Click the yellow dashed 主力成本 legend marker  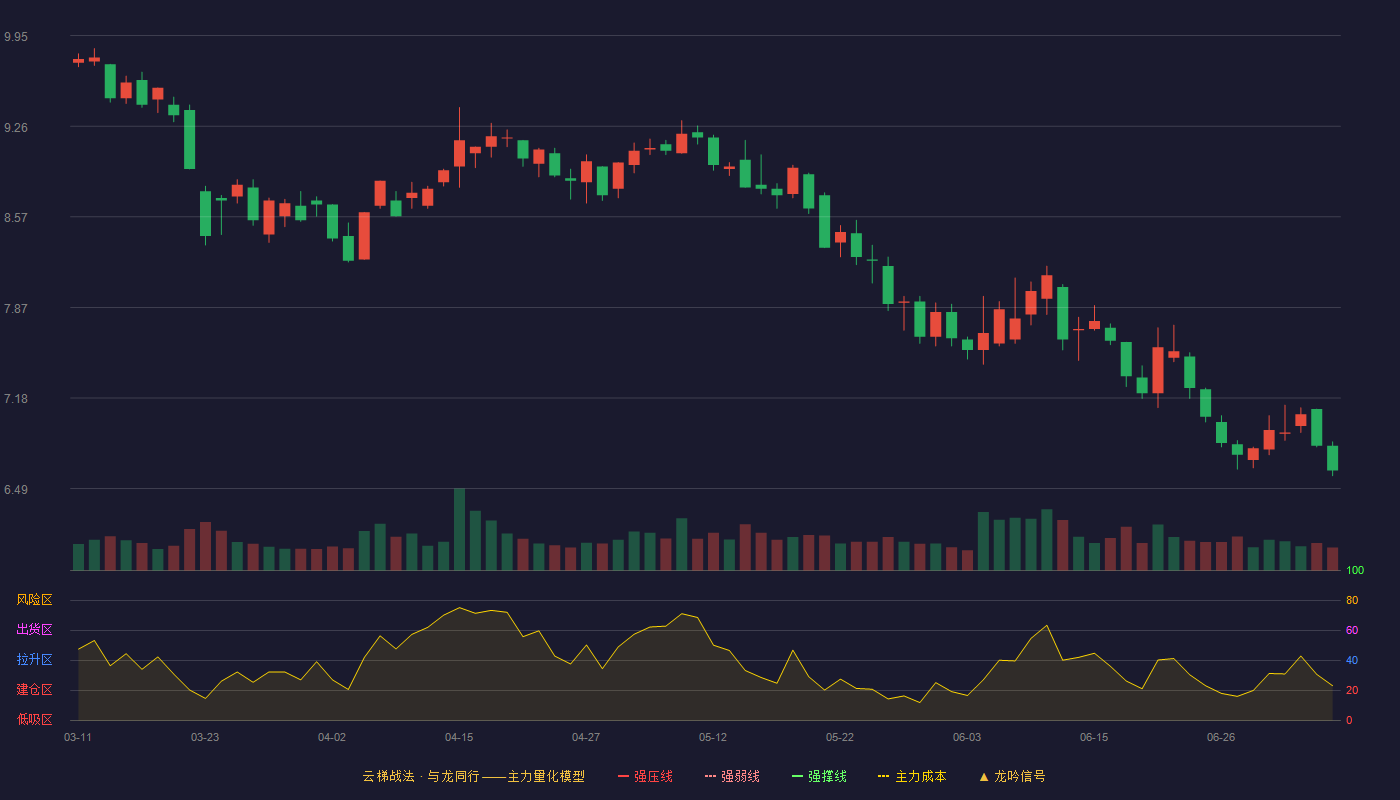[x=883, y=776]
